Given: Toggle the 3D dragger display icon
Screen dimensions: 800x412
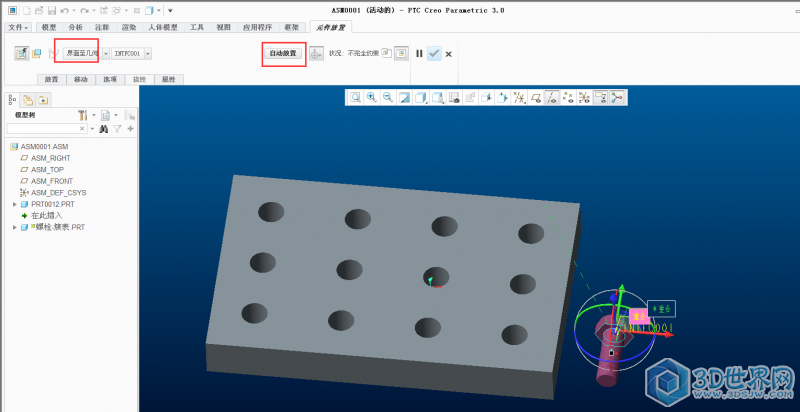Looking at the screenshot, I should tap(316, 54).
